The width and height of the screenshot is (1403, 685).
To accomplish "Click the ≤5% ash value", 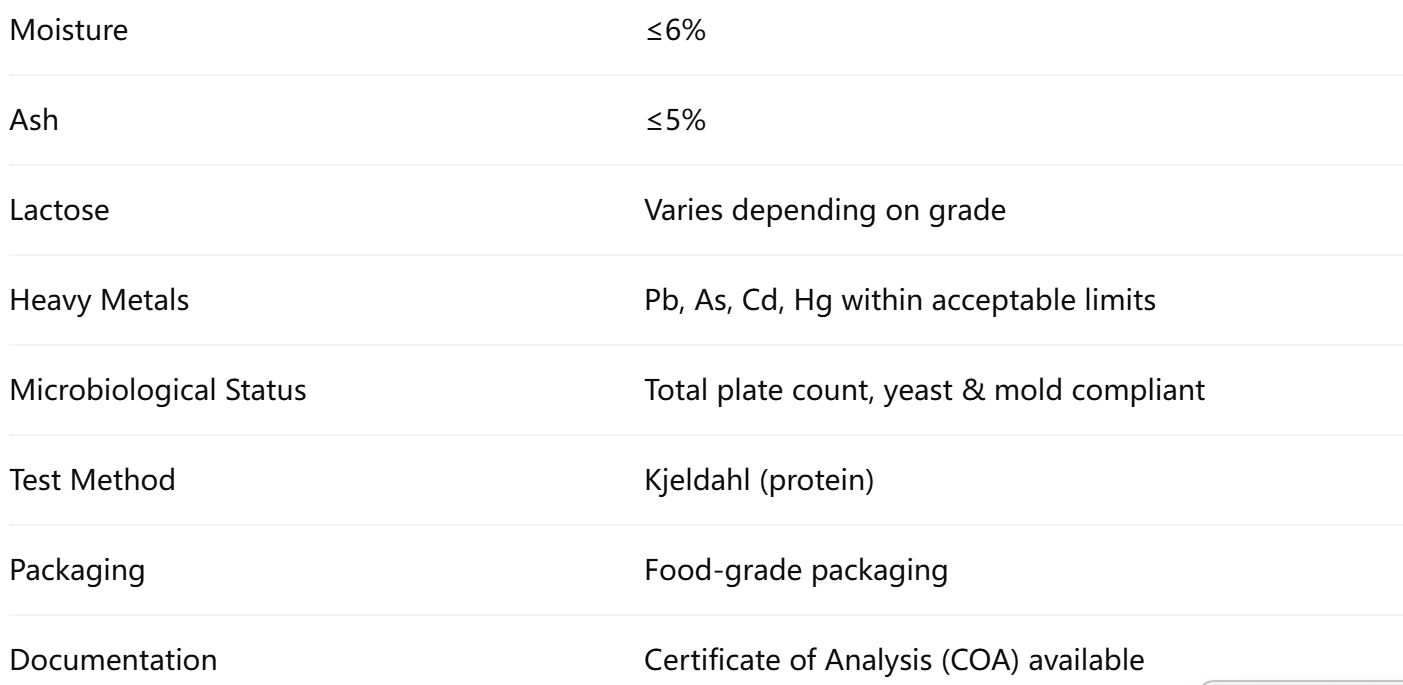I will point(665,120).
